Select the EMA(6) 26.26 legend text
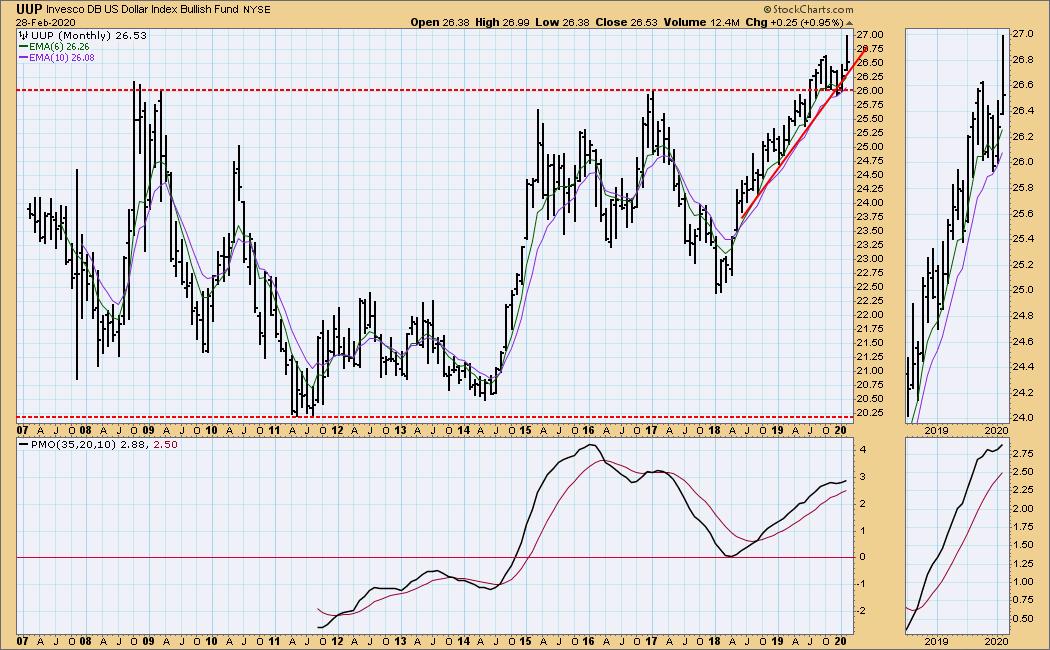 (59, 47)
